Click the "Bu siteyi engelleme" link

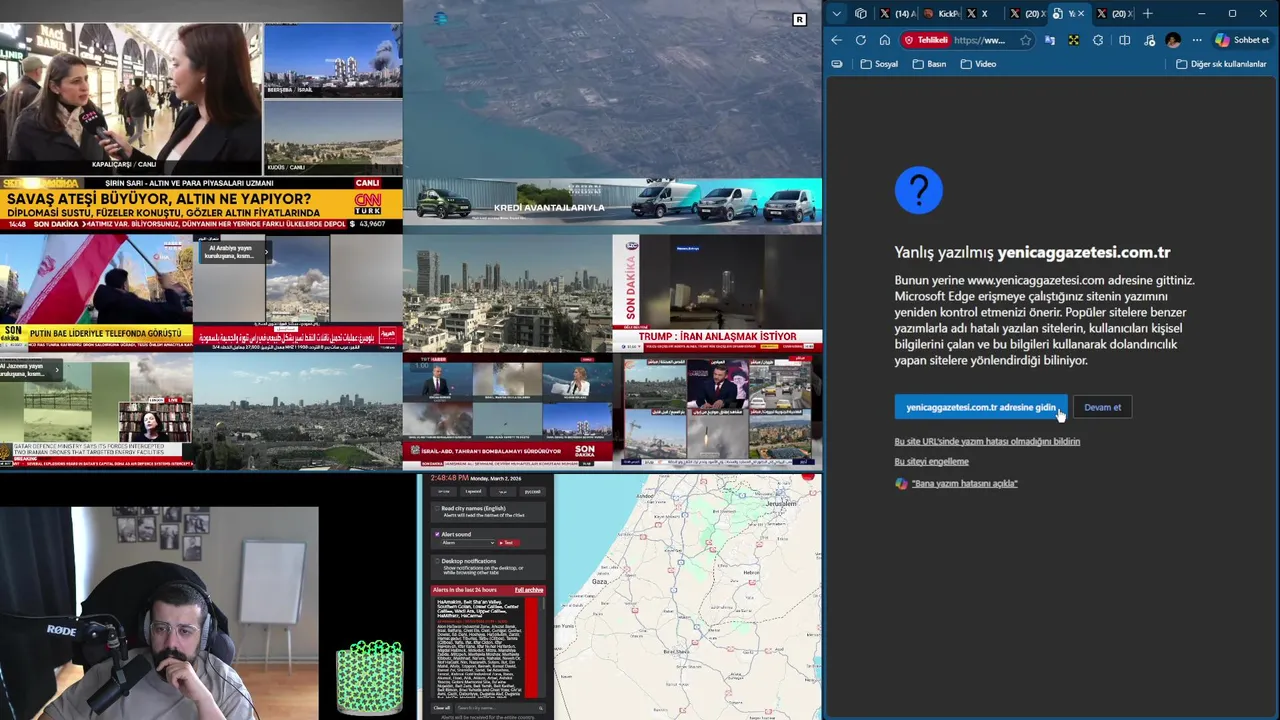click(931, 462)
